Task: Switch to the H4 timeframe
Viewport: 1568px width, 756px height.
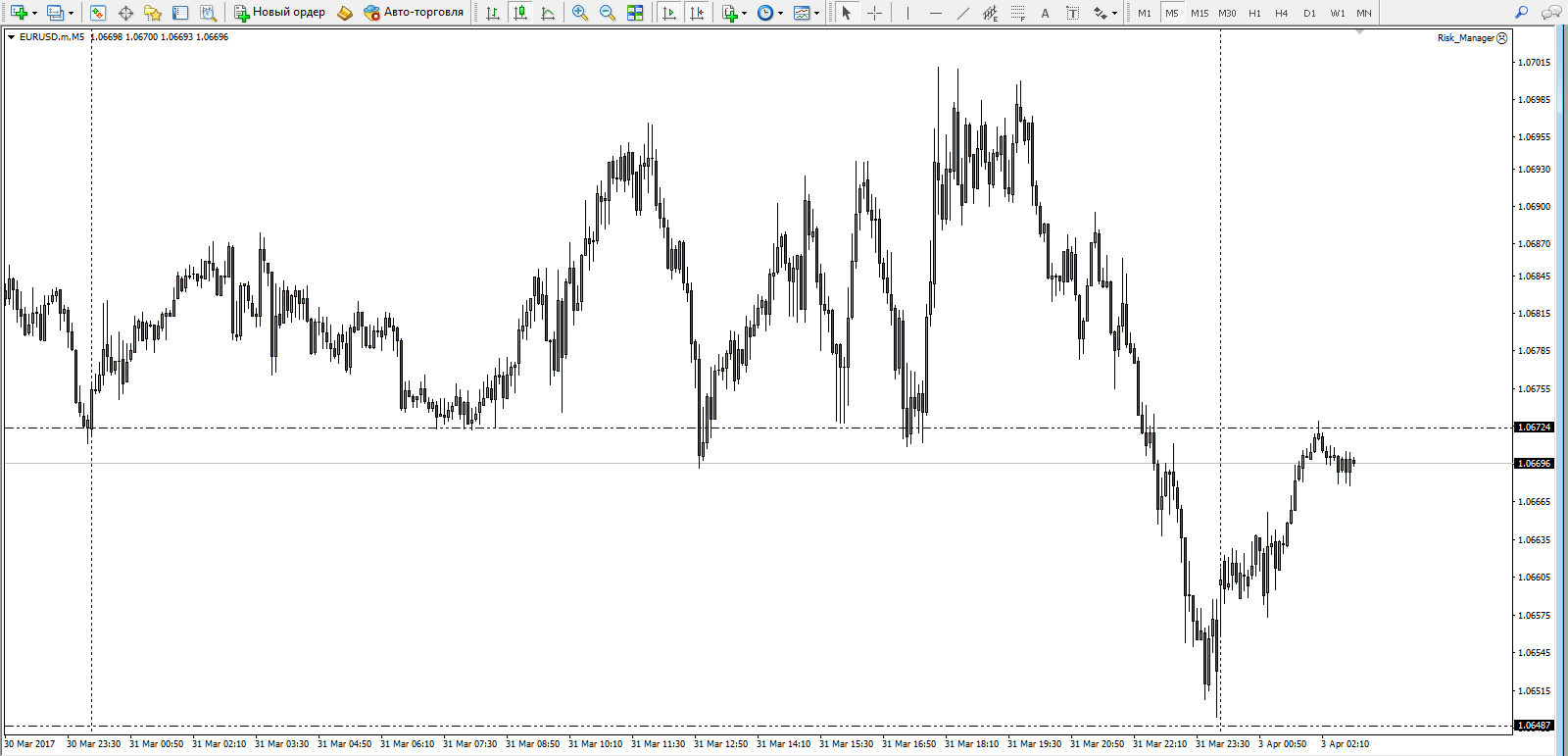Action: point(1282,13)
